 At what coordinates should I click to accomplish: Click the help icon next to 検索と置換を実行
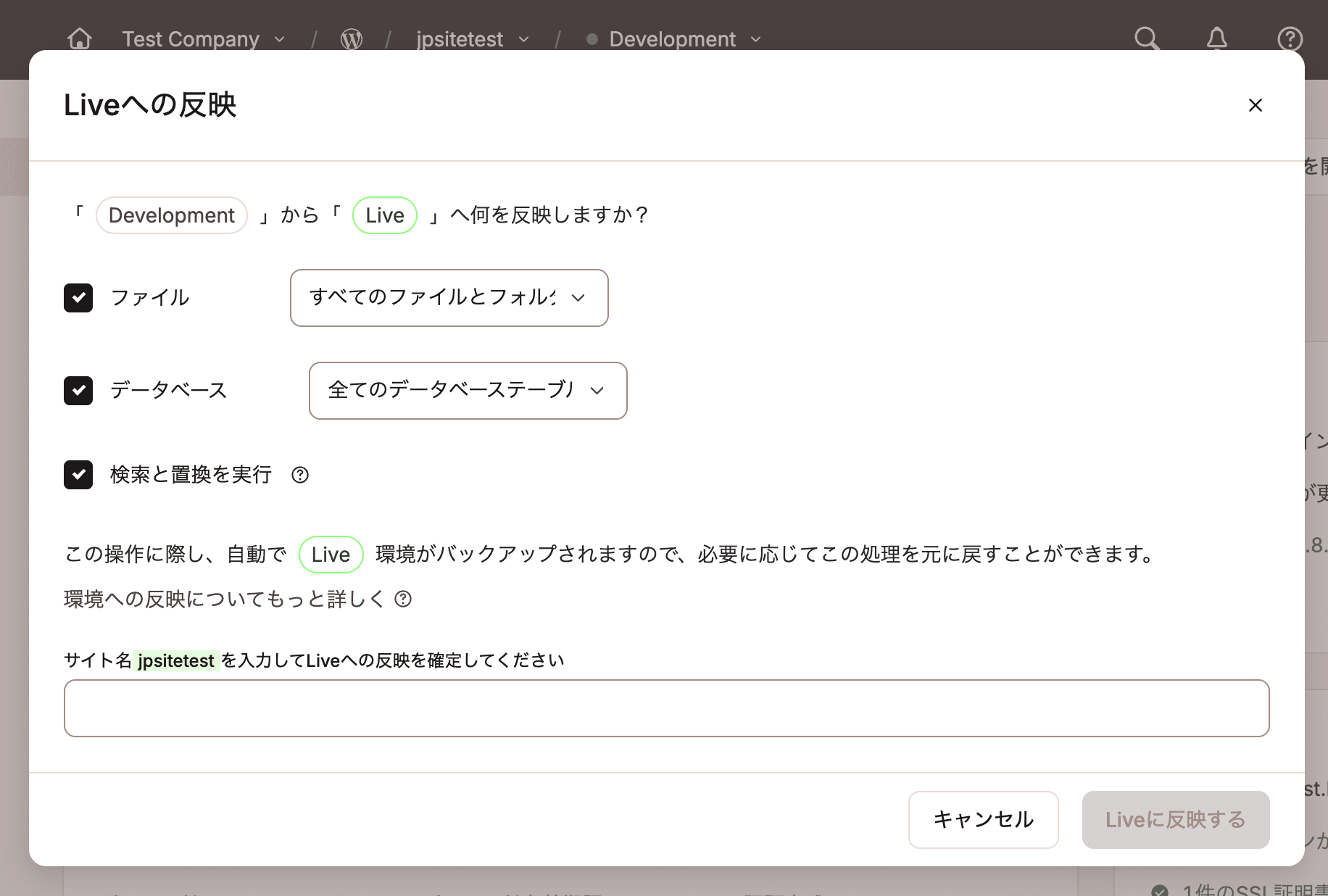(x=299, y=475)
